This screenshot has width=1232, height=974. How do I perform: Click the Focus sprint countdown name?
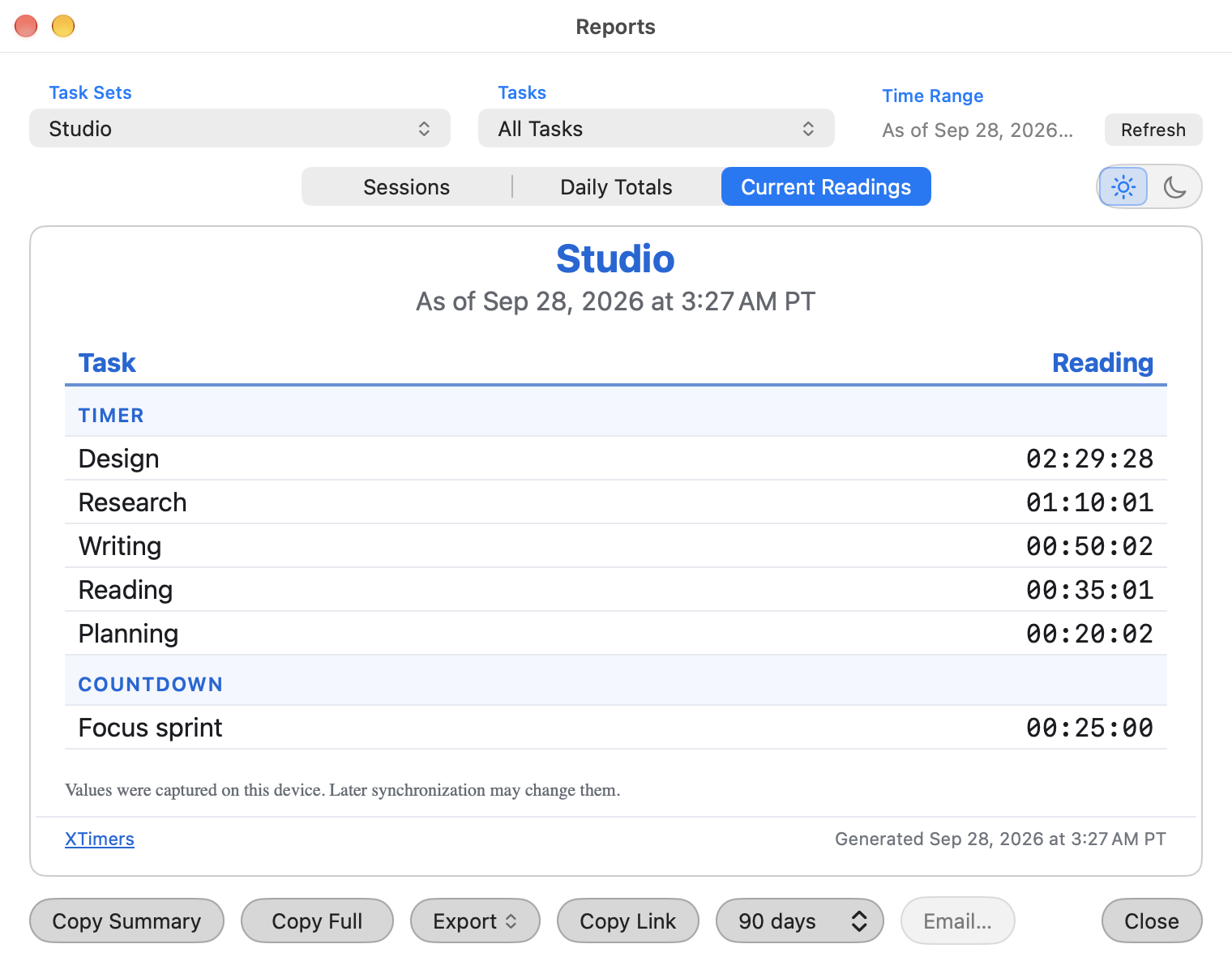pyautogui.click(x=151, y=728)
